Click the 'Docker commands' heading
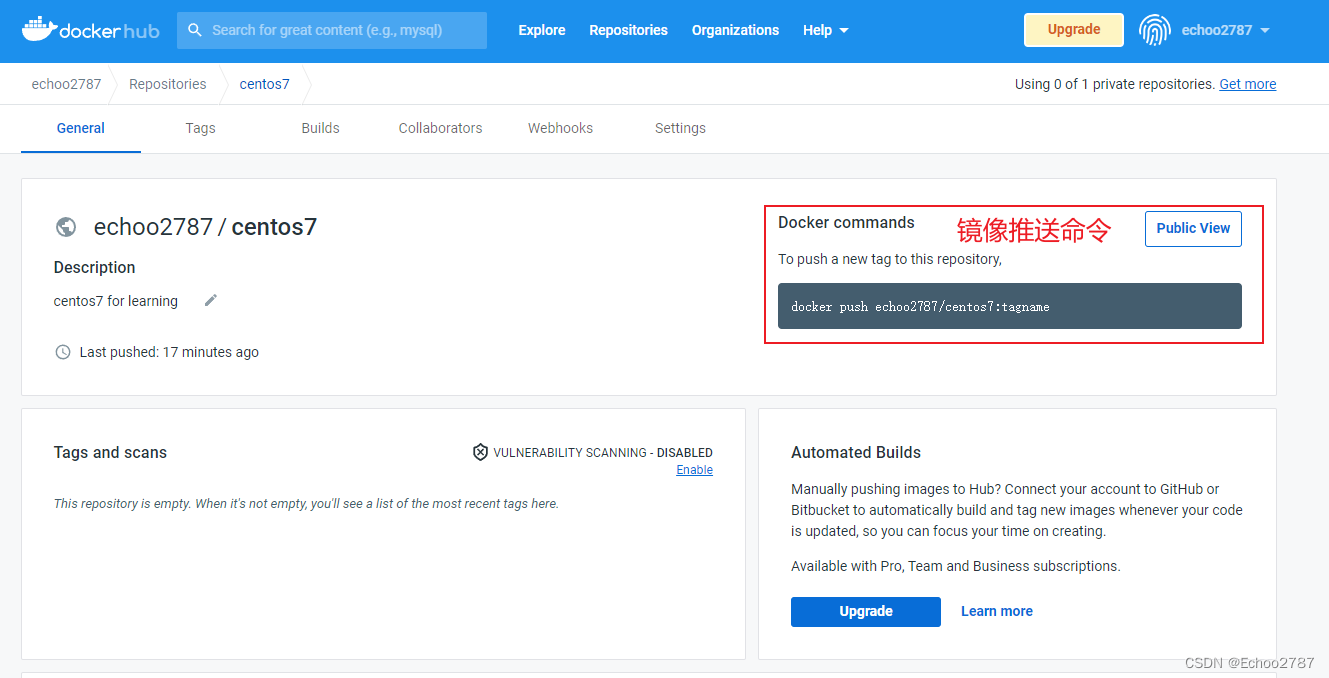 pos(846,222)
